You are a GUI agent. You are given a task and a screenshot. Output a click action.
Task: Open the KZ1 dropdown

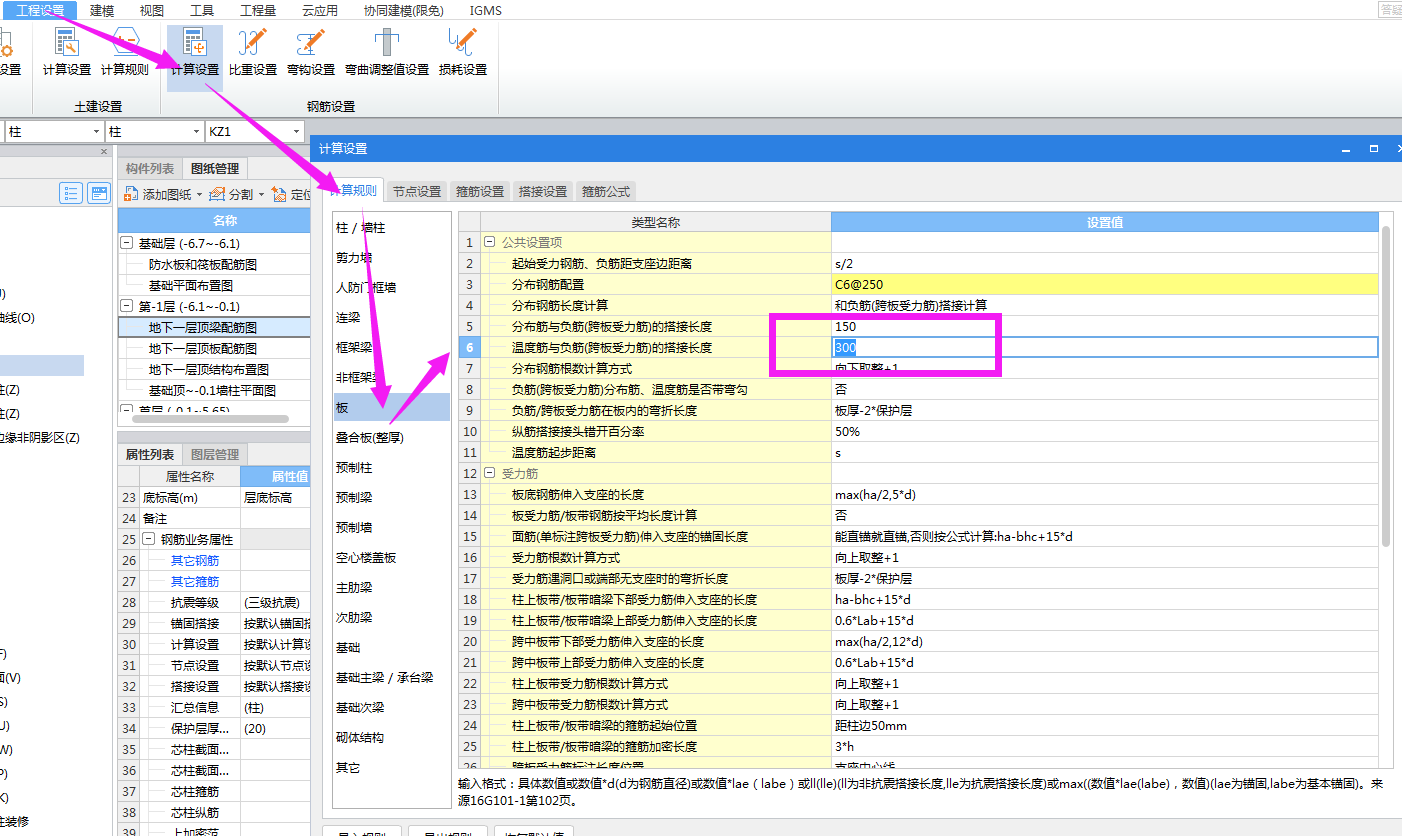point(296,132)
